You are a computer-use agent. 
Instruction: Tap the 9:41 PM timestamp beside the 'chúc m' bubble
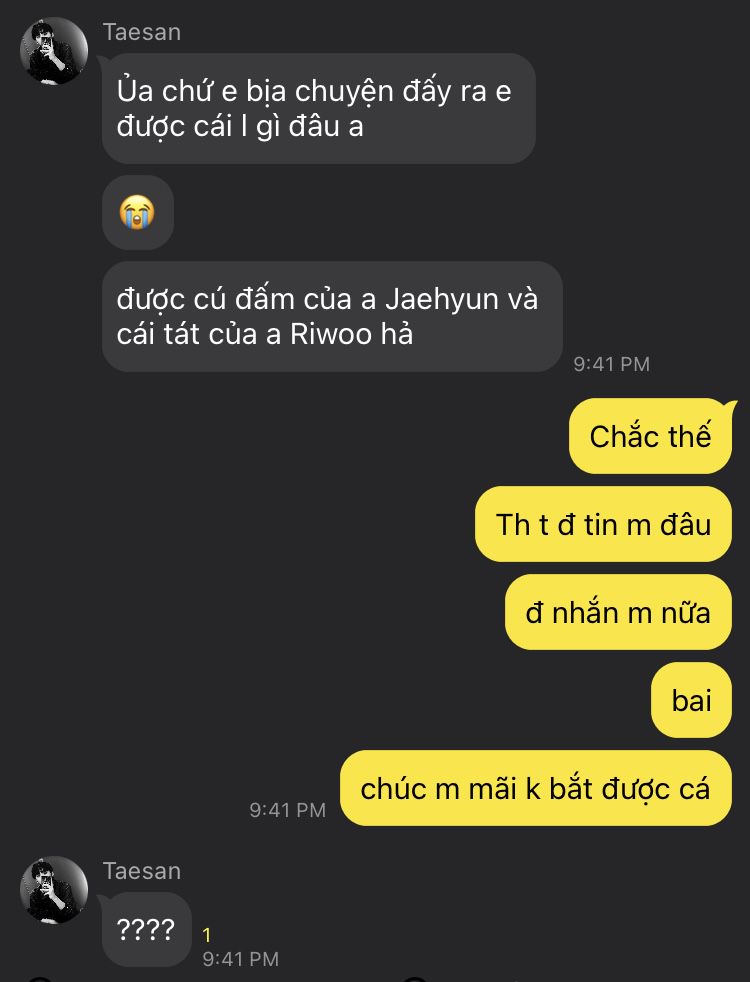pos(287,810)
